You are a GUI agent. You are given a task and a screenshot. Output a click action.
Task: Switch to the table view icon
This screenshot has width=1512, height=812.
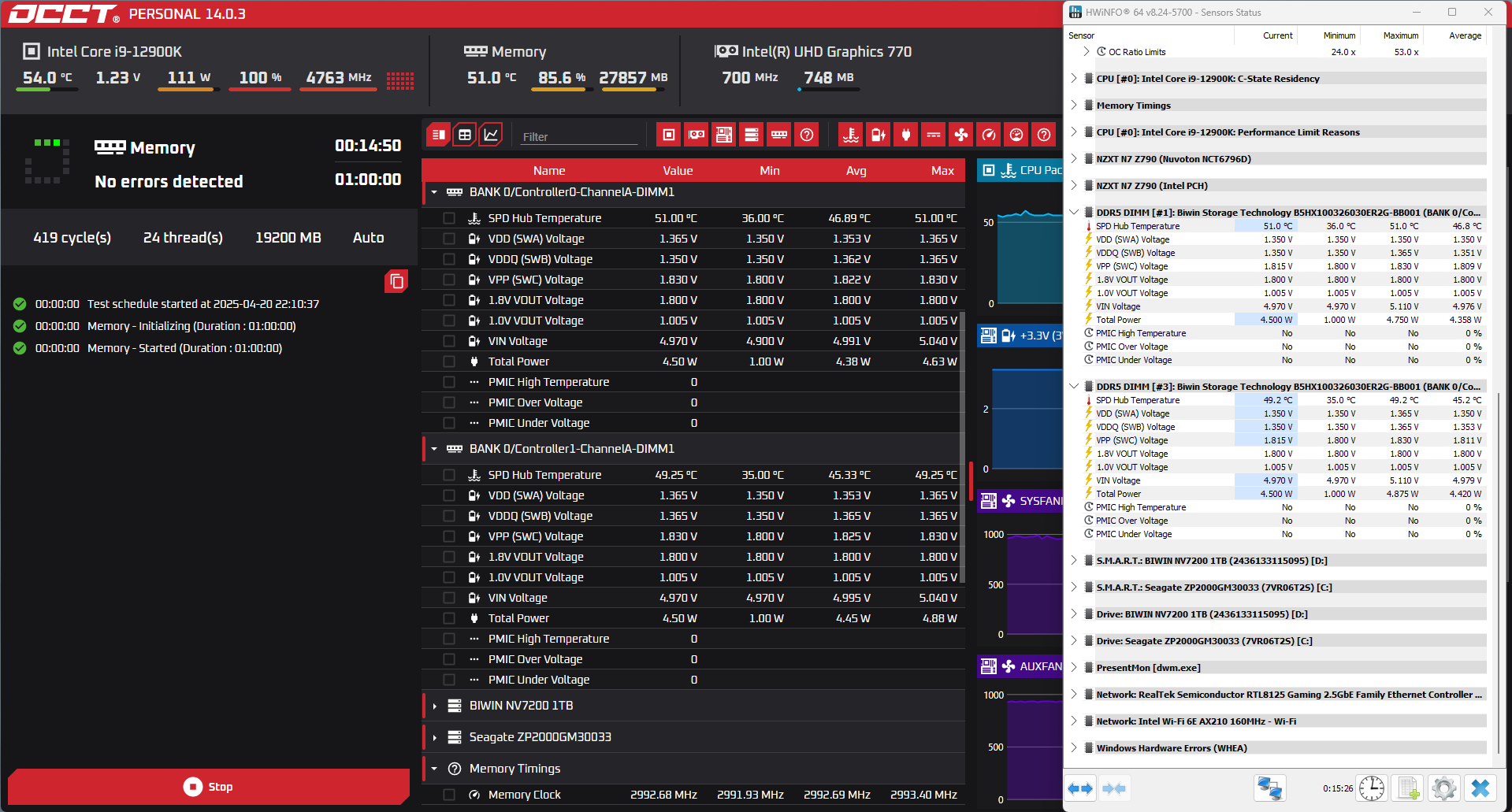[x=465, y=135]
